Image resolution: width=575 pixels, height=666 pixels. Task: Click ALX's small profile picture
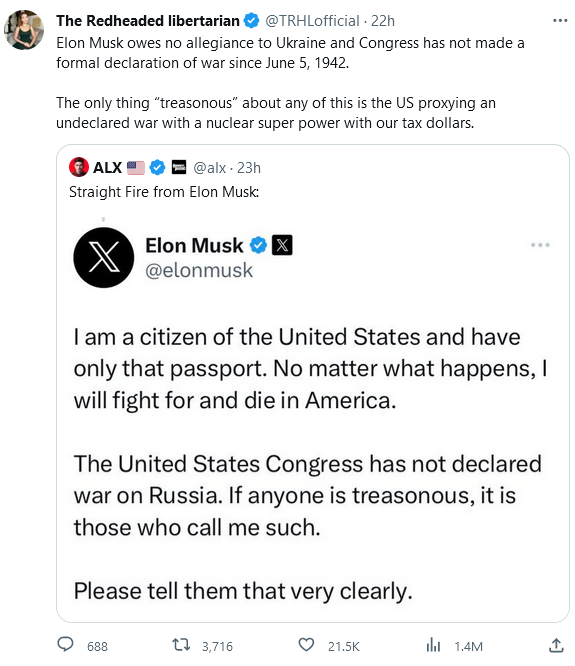pyautogui.click(x=79, y=167)
